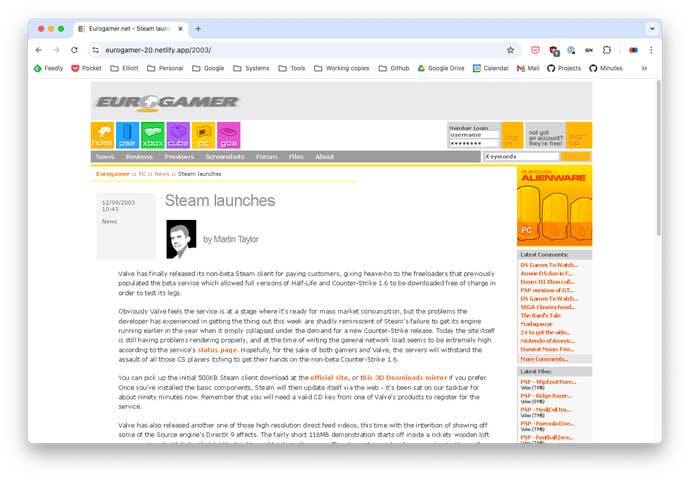Image resolution: width=690 pixels, height=480 pixels.
Task: Show more bookmarks chevron
Action: [x=644, y=68]
